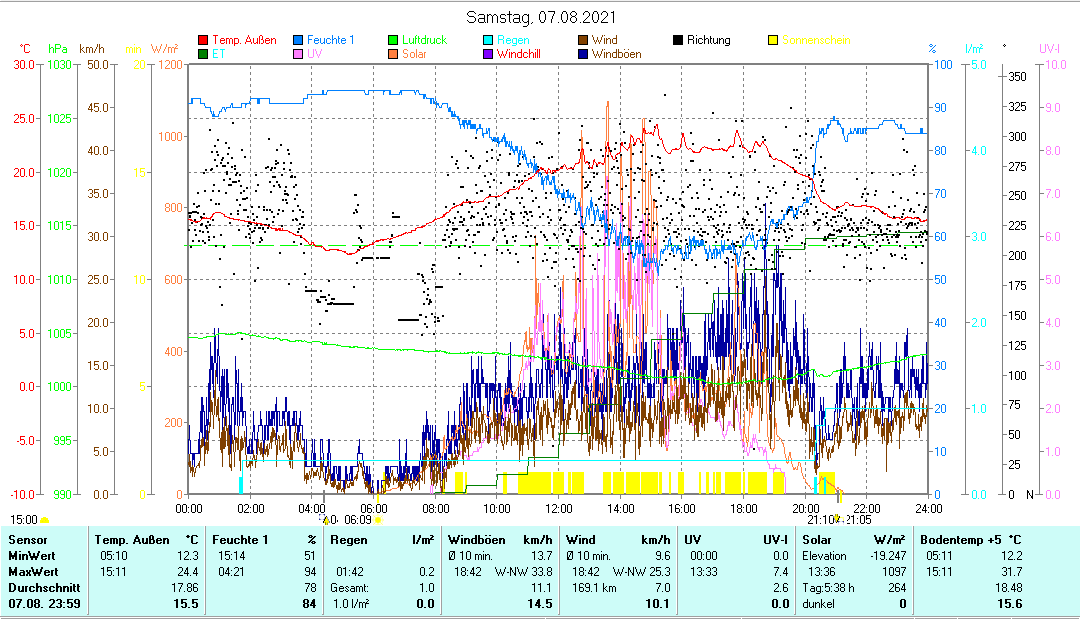Click the hPa axis unit label
The width and height of the screenshot is (1080, 619).
point(59,48)
